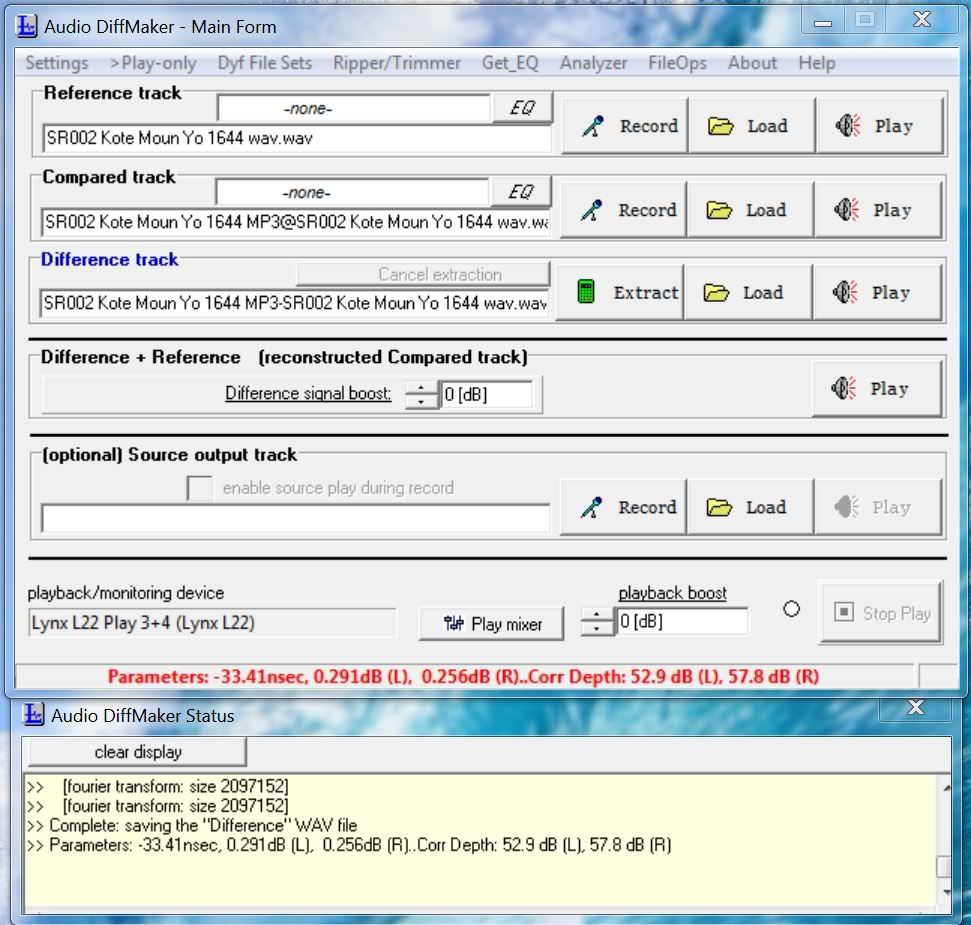Click the Lynx L22 playback device field
This screenshot has height=925, width=971.
tap(212, 623)
